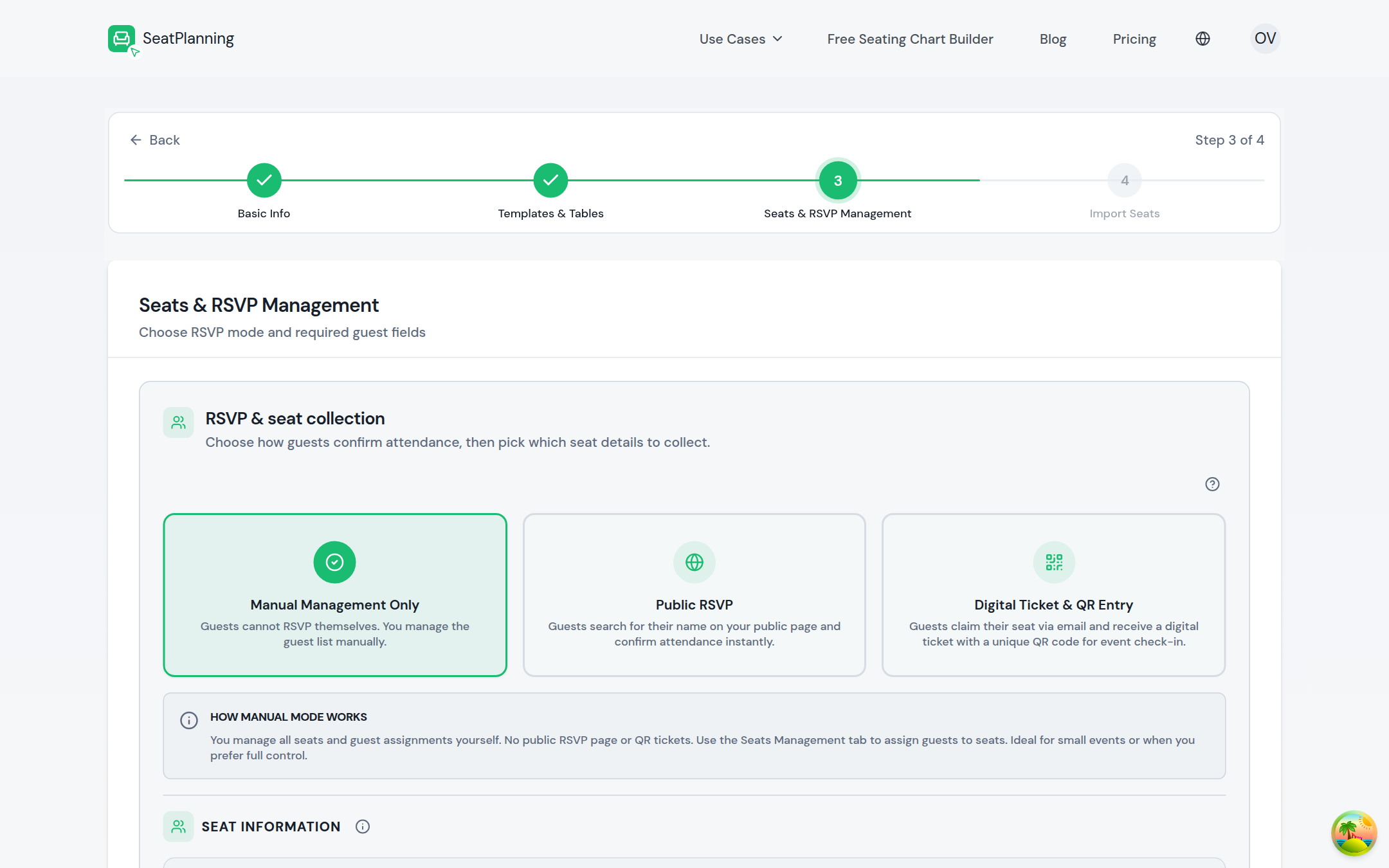Screen dimensions: 1389x868
Task: Expand the Use Cases dropdown
Action: [741, 39]
